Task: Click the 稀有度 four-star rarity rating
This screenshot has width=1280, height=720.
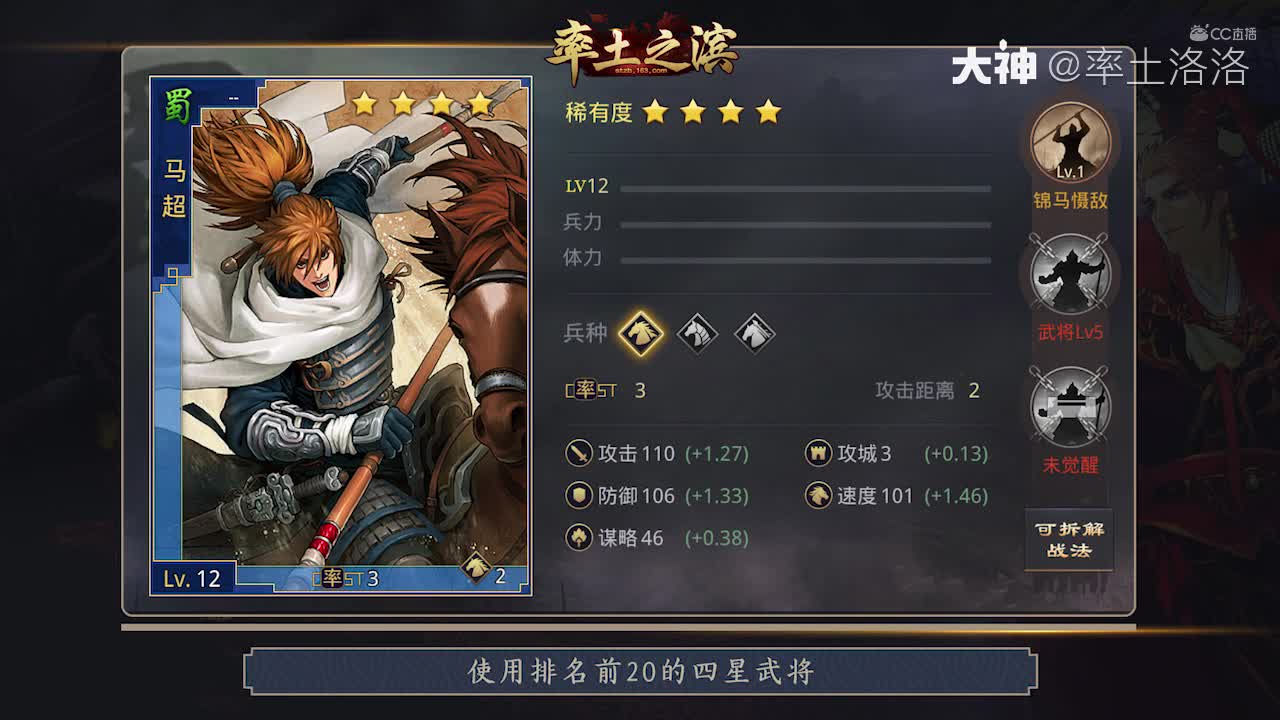Action: click(x=673, y=112)
